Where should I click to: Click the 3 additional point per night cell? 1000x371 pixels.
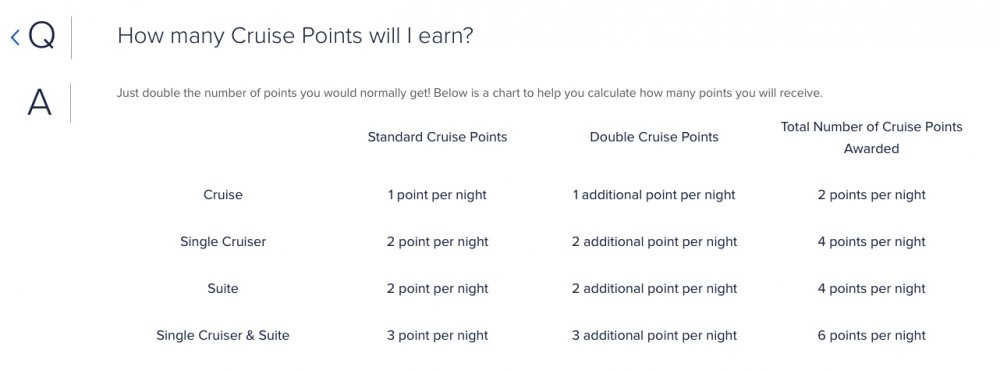click(654, 335)
